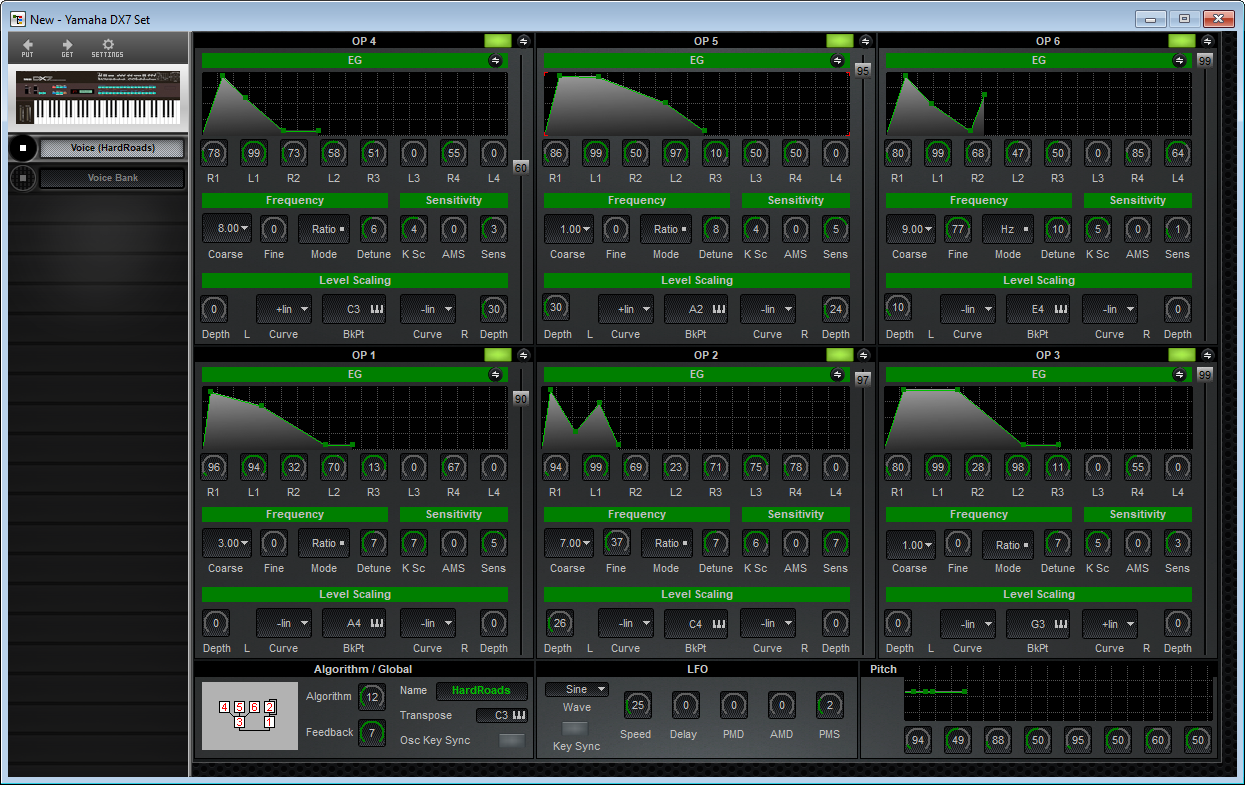
Task: Click the OP 5 EG envelope graph
Action: 697,103
